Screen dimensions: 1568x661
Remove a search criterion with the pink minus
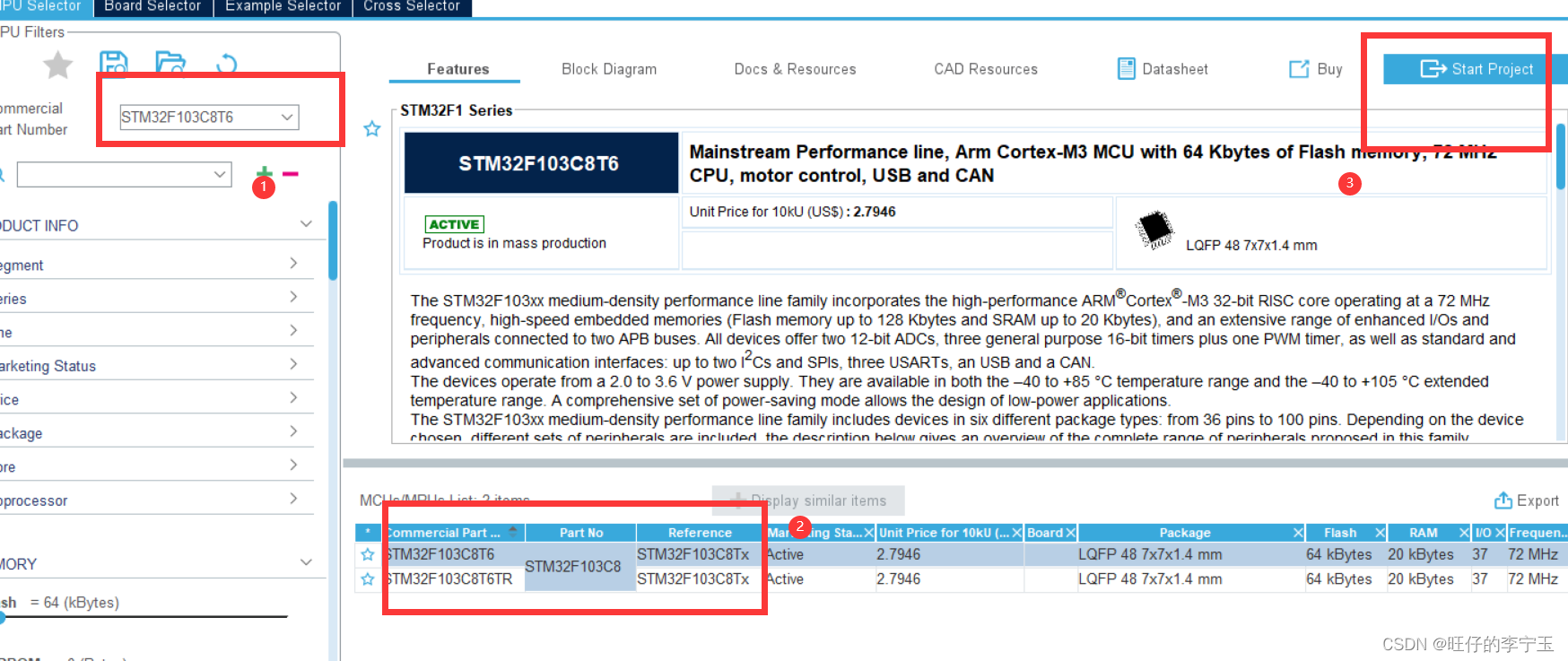pyautogui.click(x=291, y=173)
